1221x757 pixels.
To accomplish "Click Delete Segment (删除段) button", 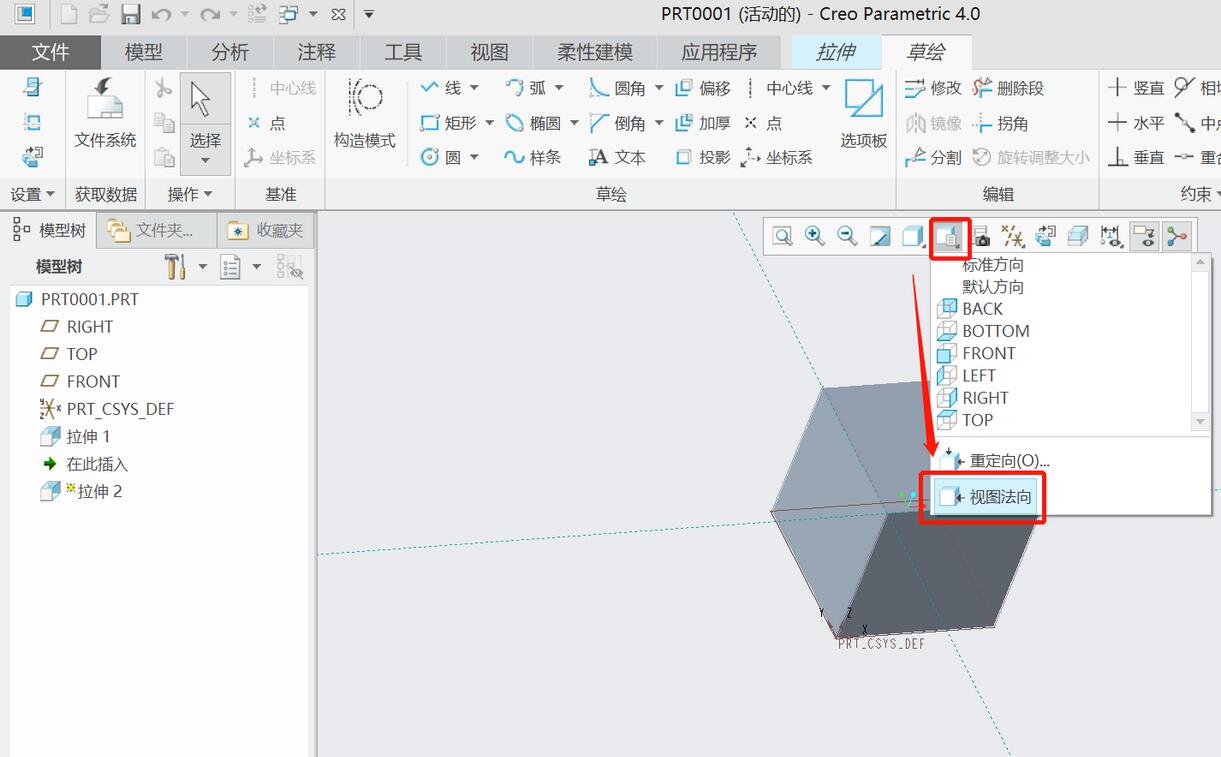I will (1008, 88).
